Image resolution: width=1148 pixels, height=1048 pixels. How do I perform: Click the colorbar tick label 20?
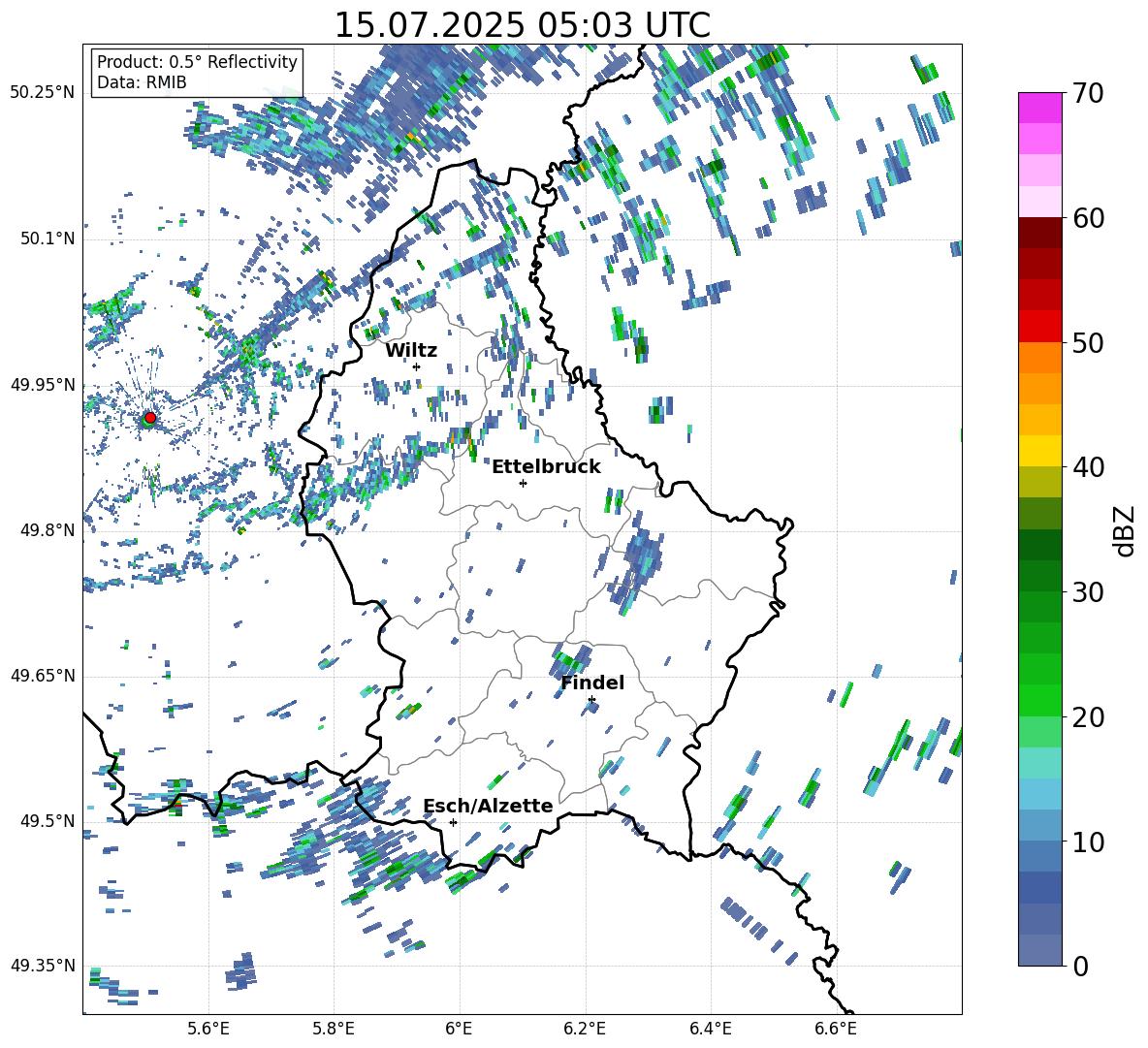(1088, 717)
